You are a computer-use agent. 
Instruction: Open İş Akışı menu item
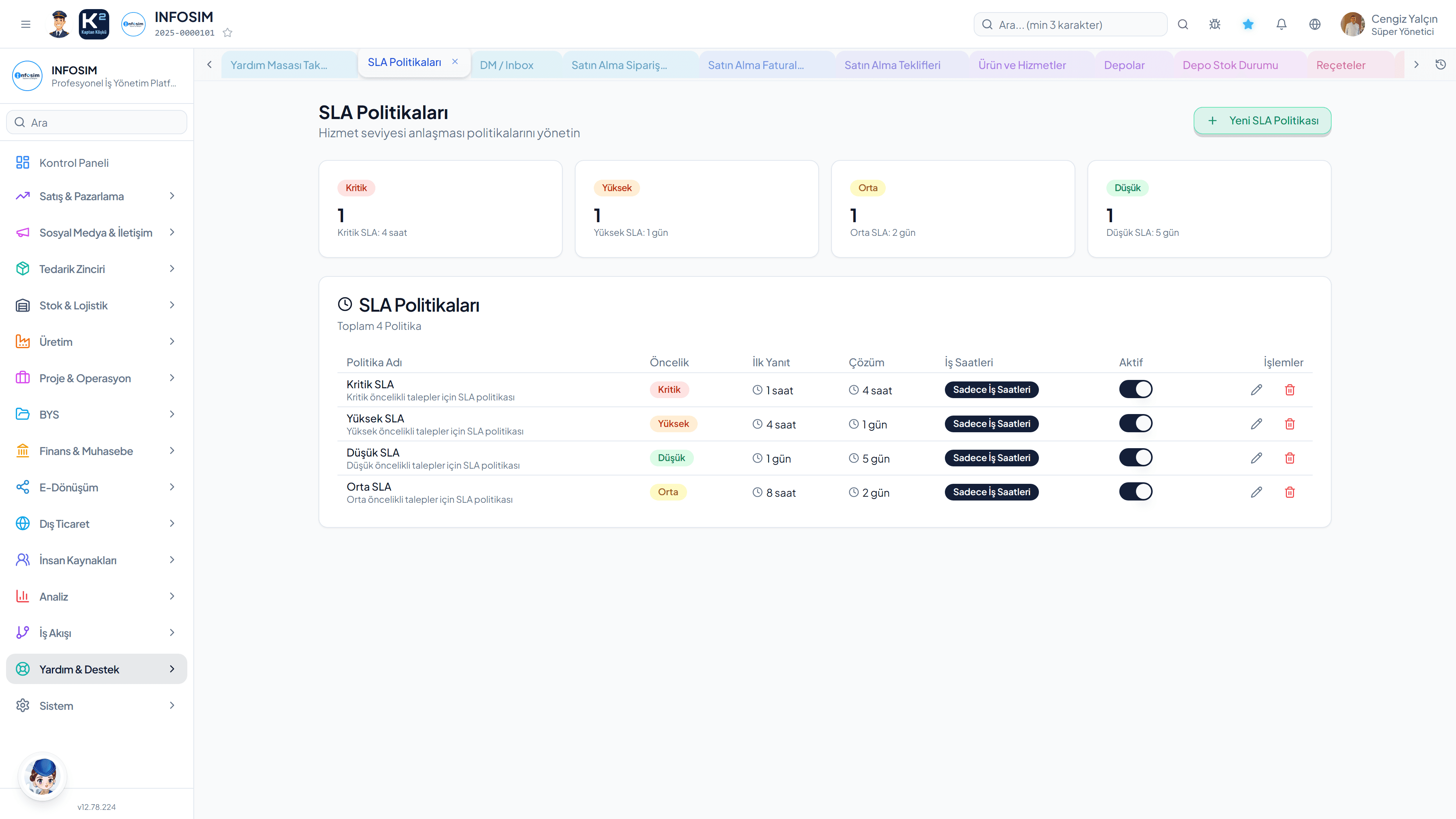tap(96, 632)
